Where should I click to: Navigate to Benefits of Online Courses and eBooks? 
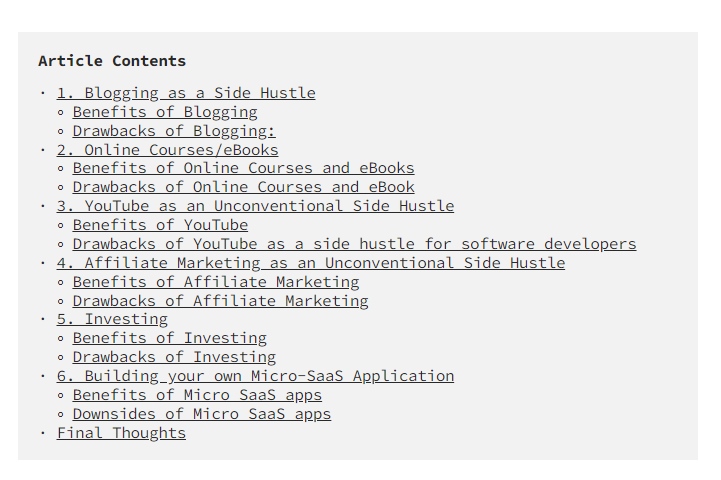pos(243,168)
